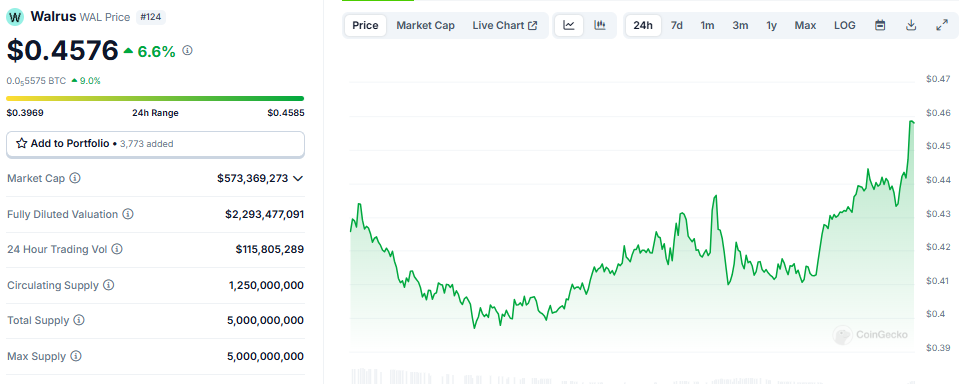Open the Live Chart external link
The height and width of the screenshot is (384, 968).
(505, 25)
